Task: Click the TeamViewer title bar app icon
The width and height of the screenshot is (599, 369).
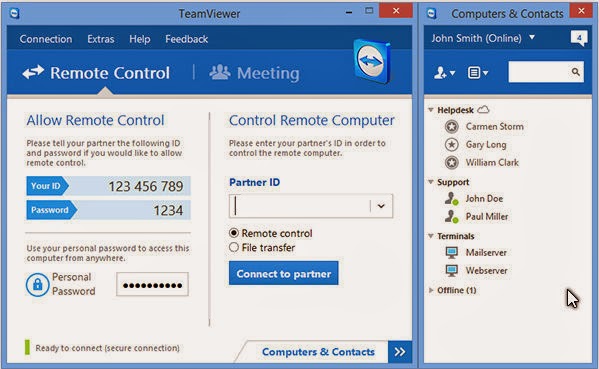Action: 15,14
